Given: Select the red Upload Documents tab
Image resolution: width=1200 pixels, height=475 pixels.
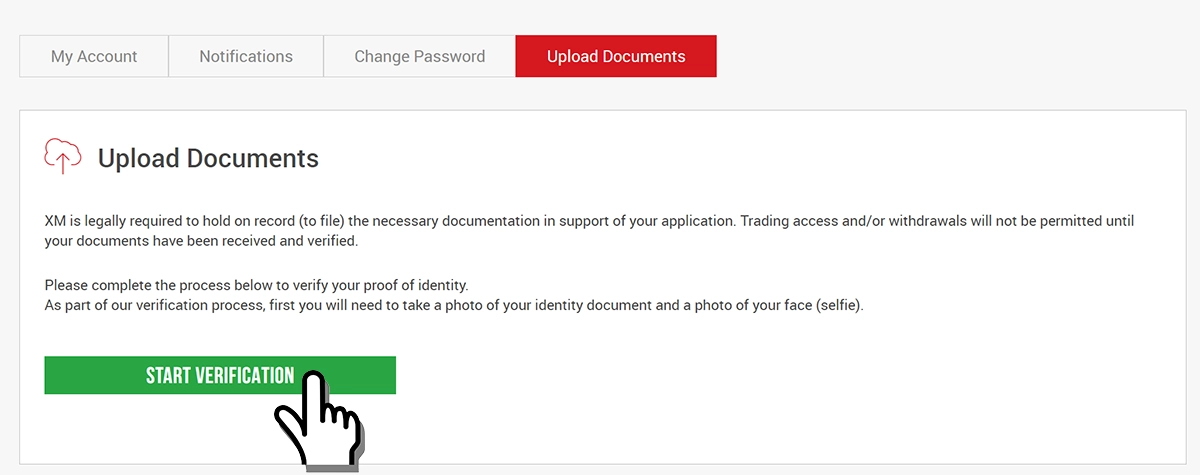Looking at the screenshot, I should 616,56.
